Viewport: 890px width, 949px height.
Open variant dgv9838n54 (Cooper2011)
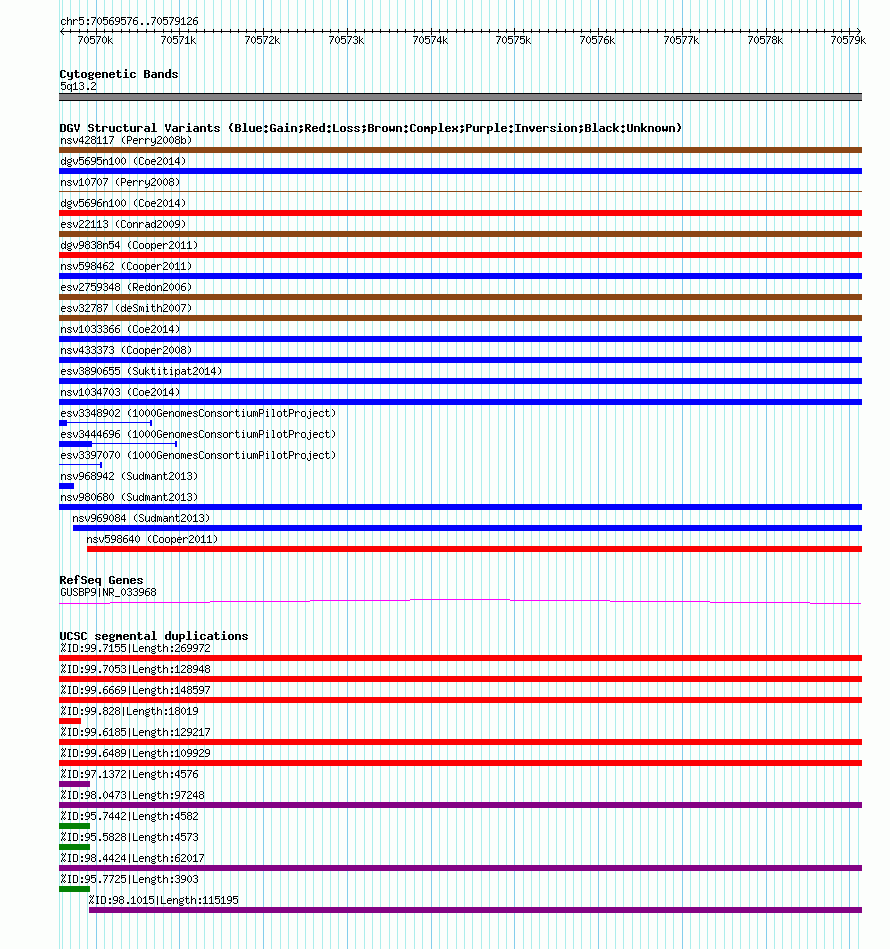pos(129,245)
